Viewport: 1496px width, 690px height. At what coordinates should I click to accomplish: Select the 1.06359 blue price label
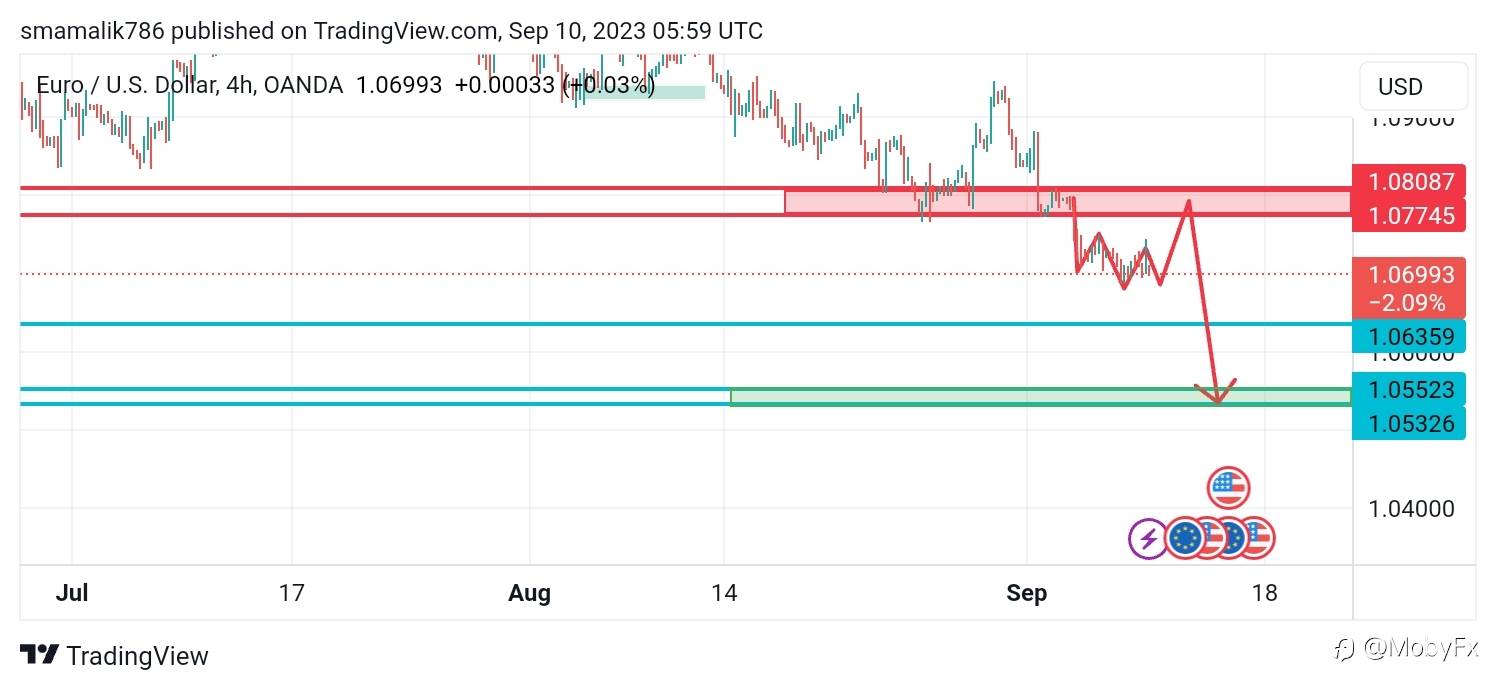1409,336
